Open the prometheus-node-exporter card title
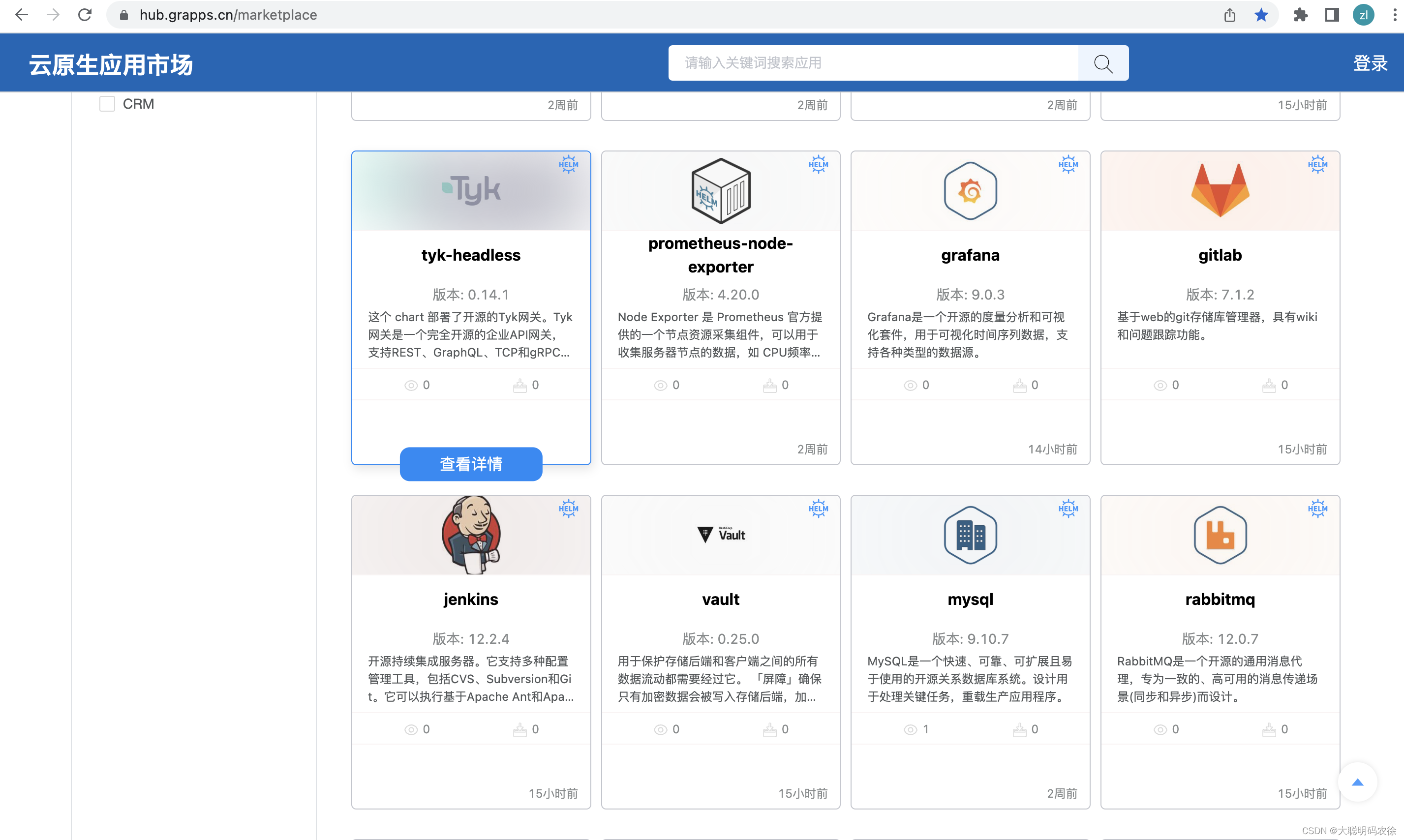1404x840 pixels. coord(720,255)
